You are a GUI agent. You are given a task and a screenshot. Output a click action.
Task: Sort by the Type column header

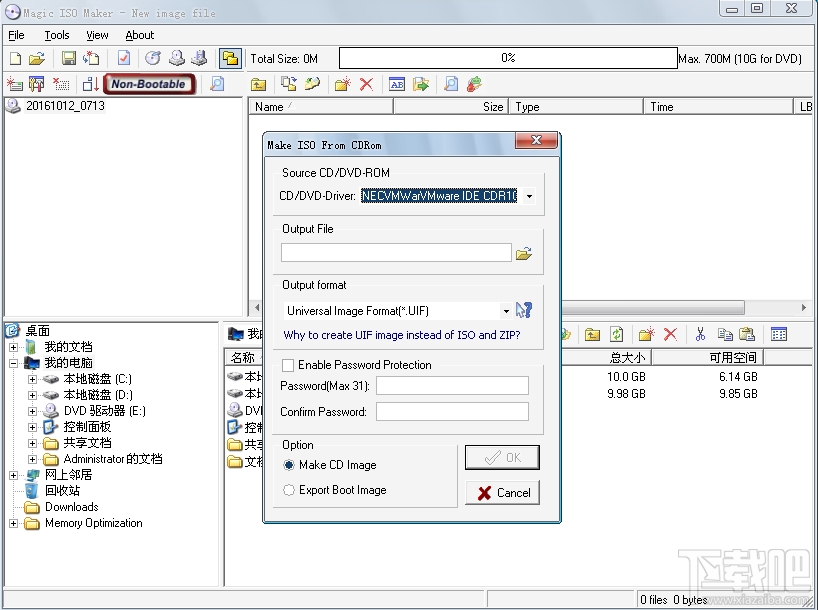[x=576, y=106]
